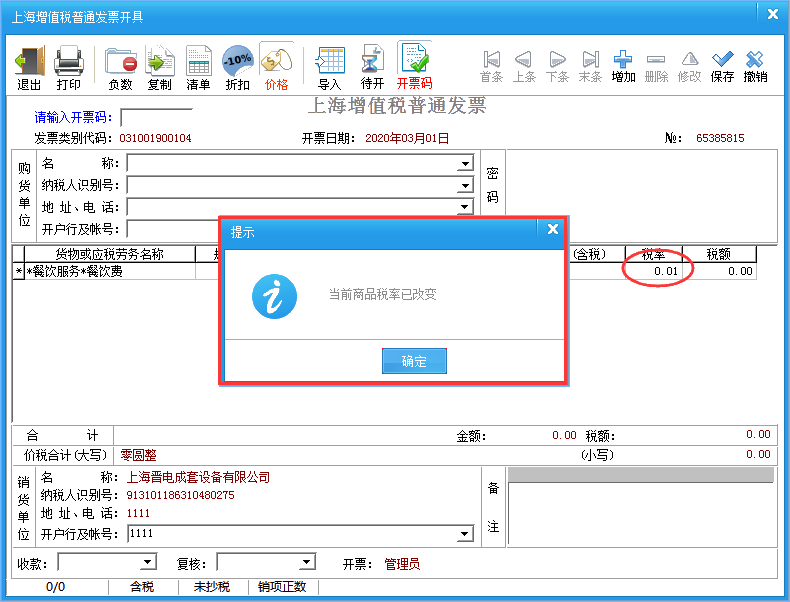
Task: Go to first record with 首条
Action: tap(491, 66)
